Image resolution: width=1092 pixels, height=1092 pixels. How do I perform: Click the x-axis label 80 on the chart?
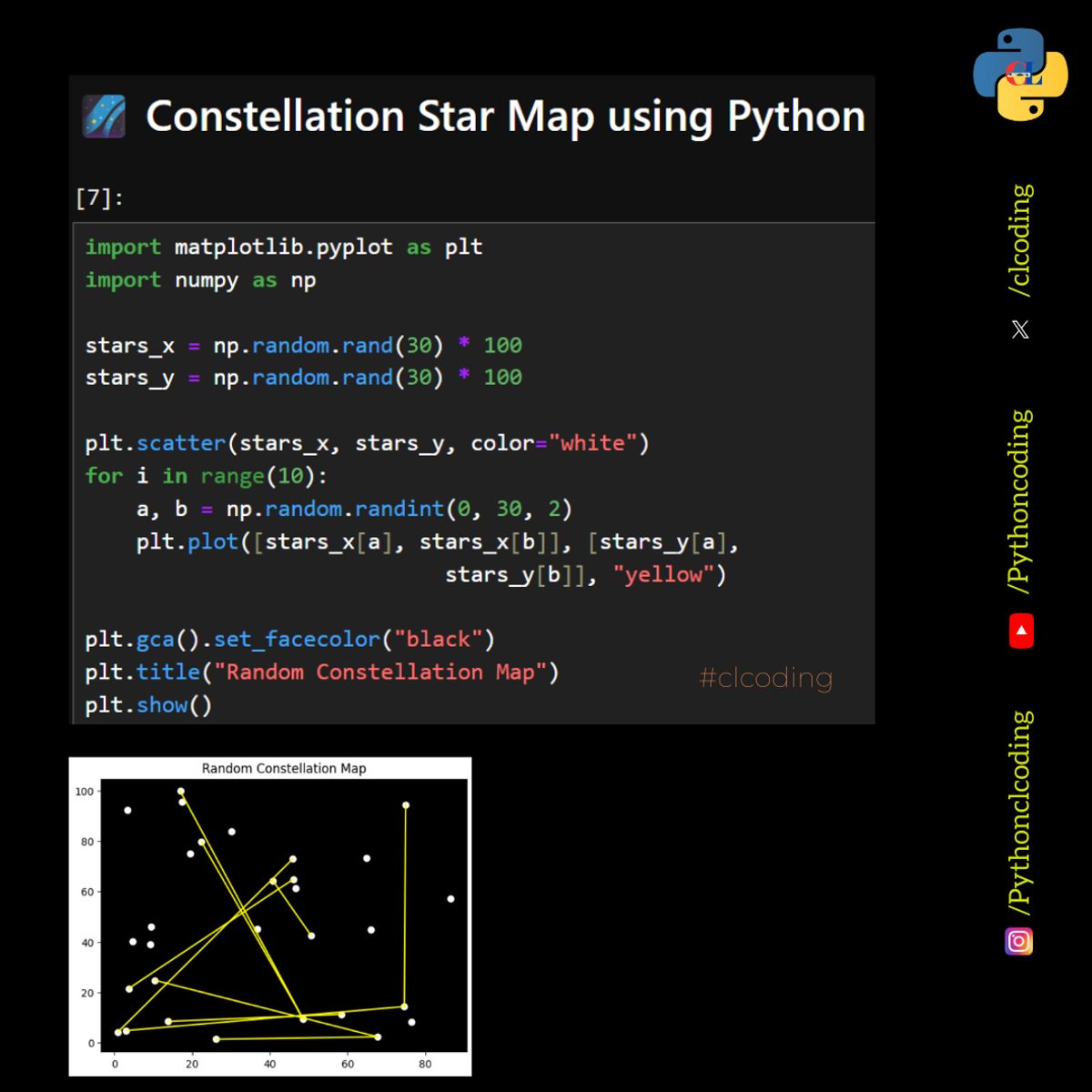pyautogui.click(x=424, y=1063)
